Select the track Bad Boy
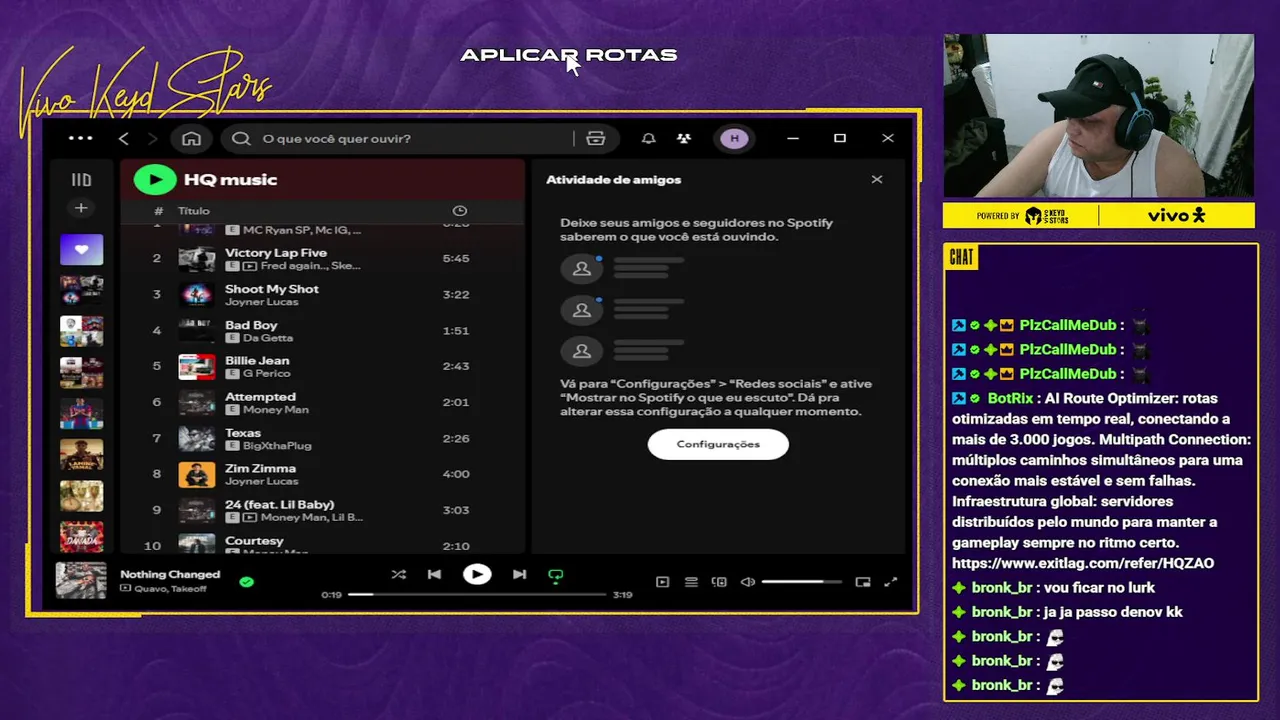 (x=251, y=325)
